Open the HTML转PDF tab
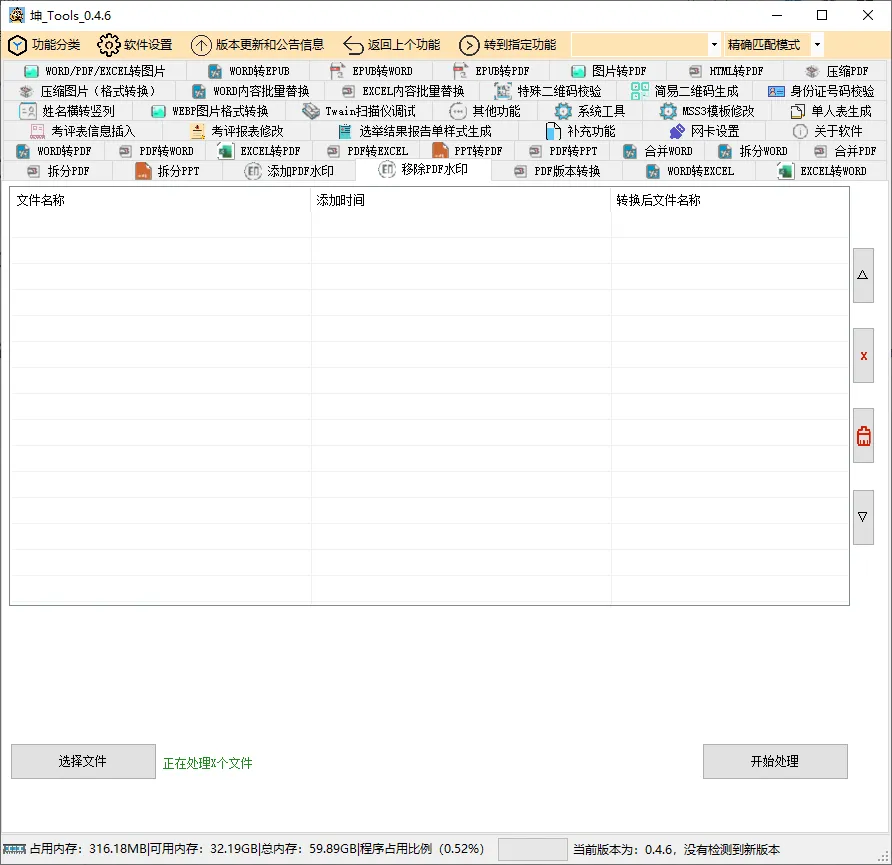The height and width of the screenshot is (865, 892). coord(725,71)
